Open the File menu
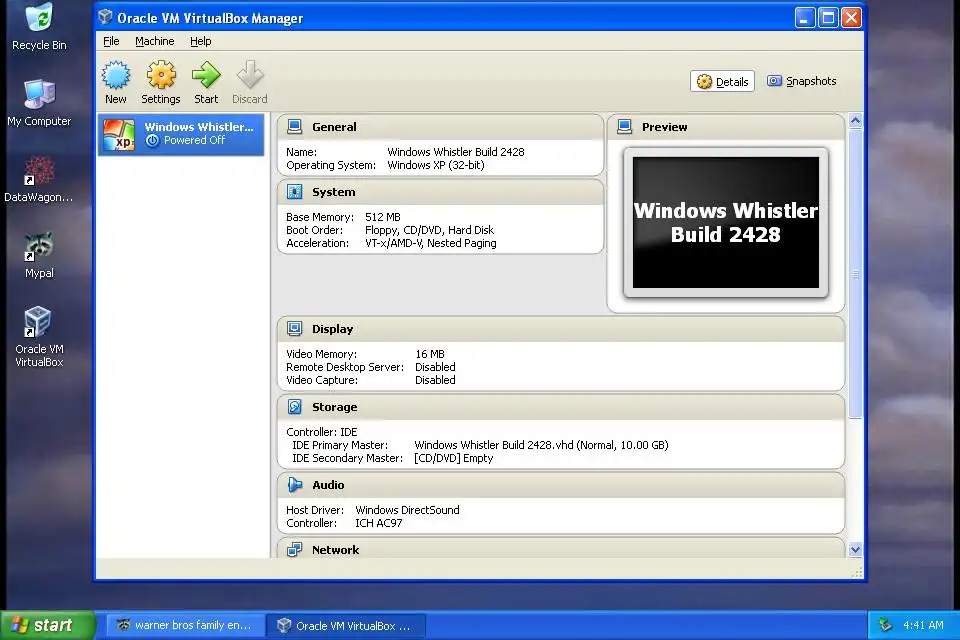Viewport: 960px width, 640px height. (x=111, y=41)
